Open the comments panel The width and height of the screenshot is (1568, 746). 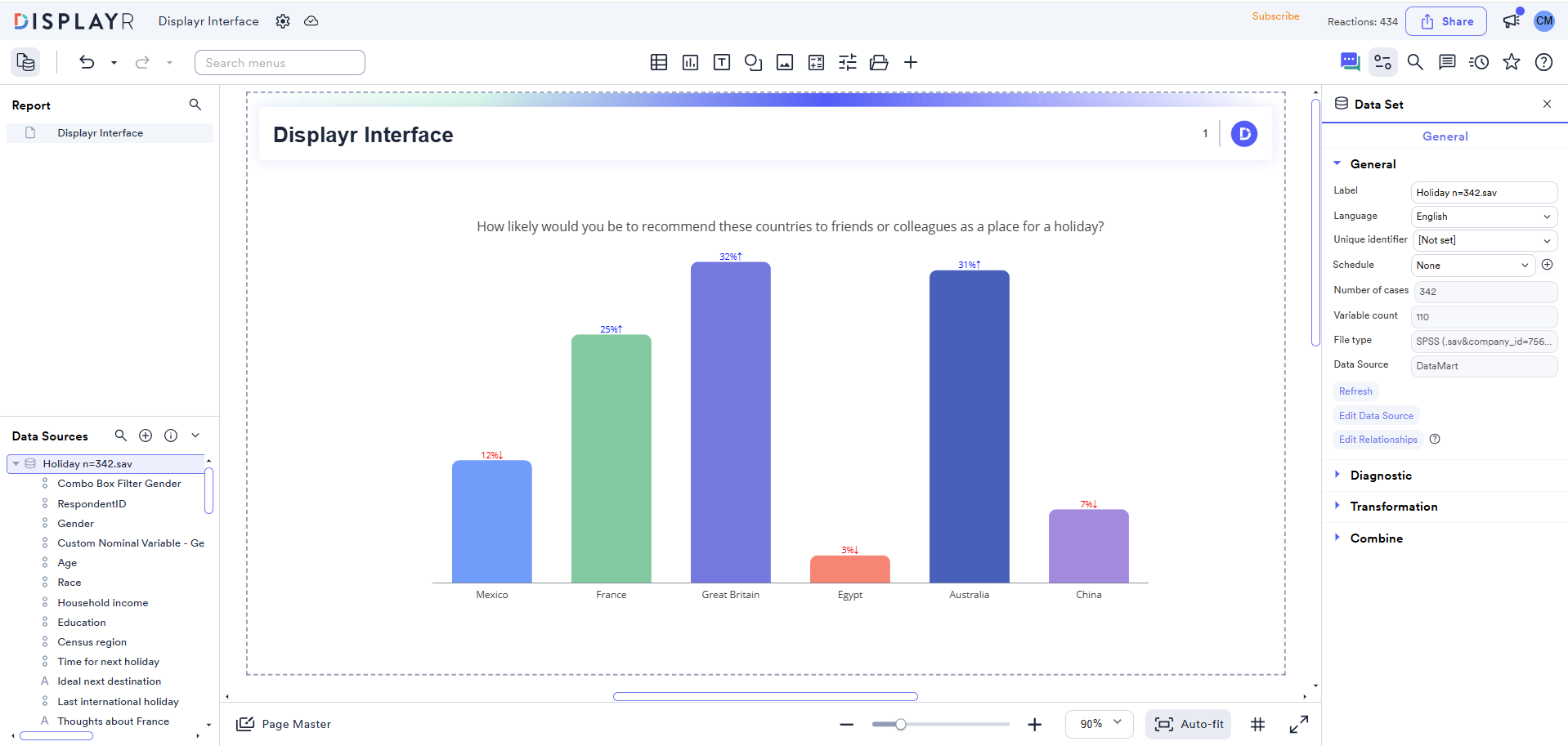tap(1447, 62)
